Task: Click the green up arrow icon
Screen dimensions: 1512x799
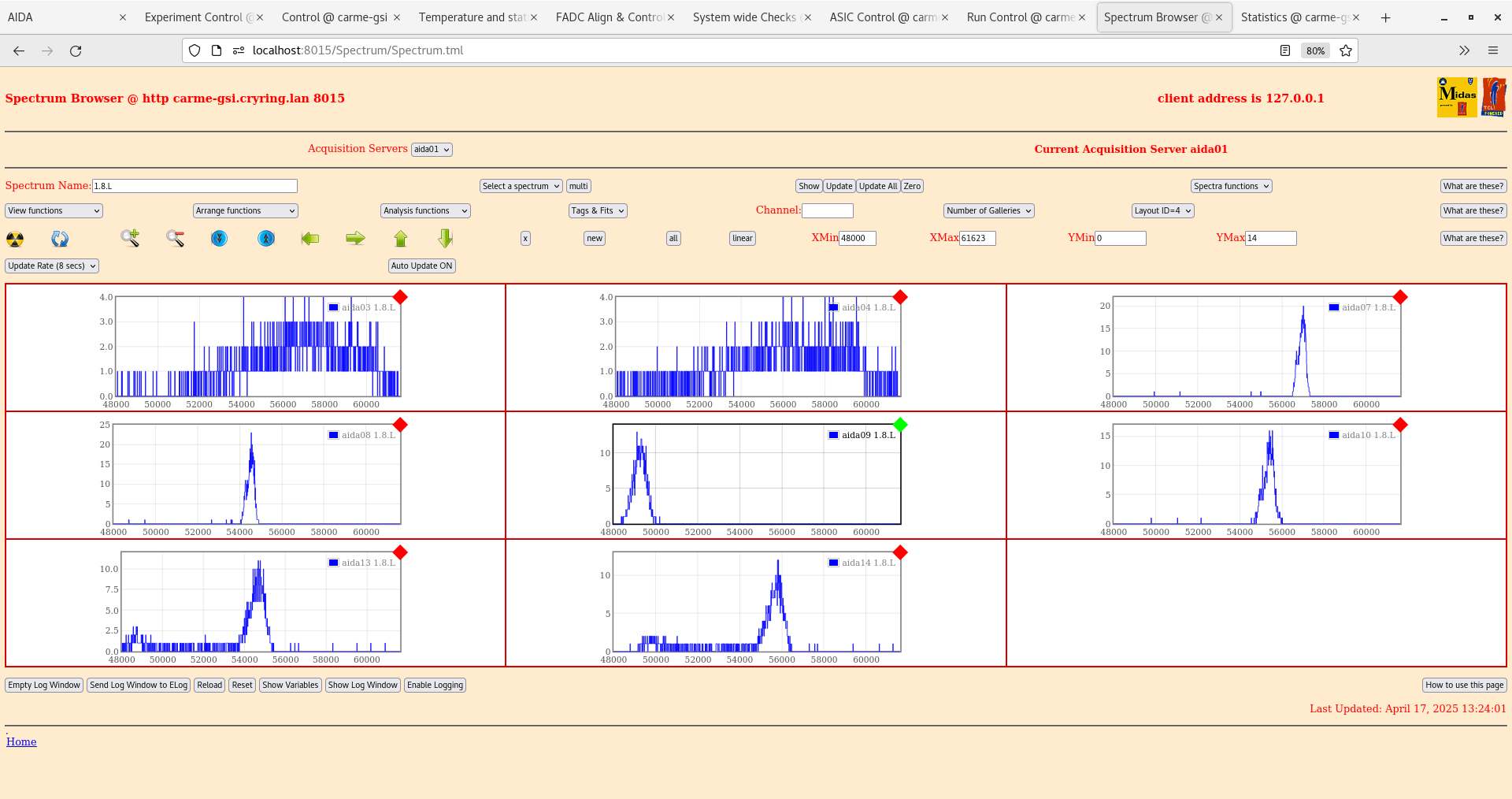Action: [x=401, y=238]
